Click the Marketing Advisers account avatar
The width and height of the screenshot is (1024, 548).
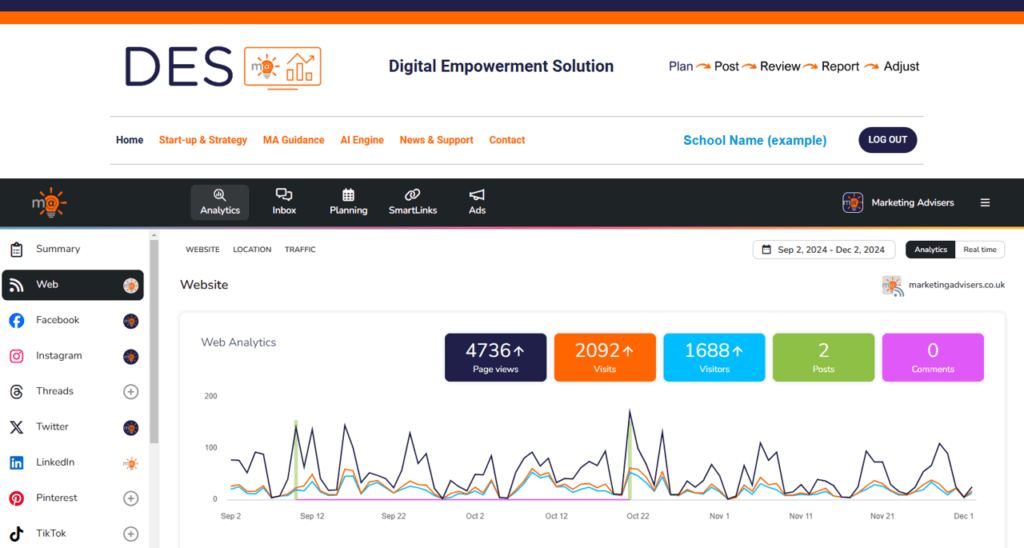pos(852,202)
